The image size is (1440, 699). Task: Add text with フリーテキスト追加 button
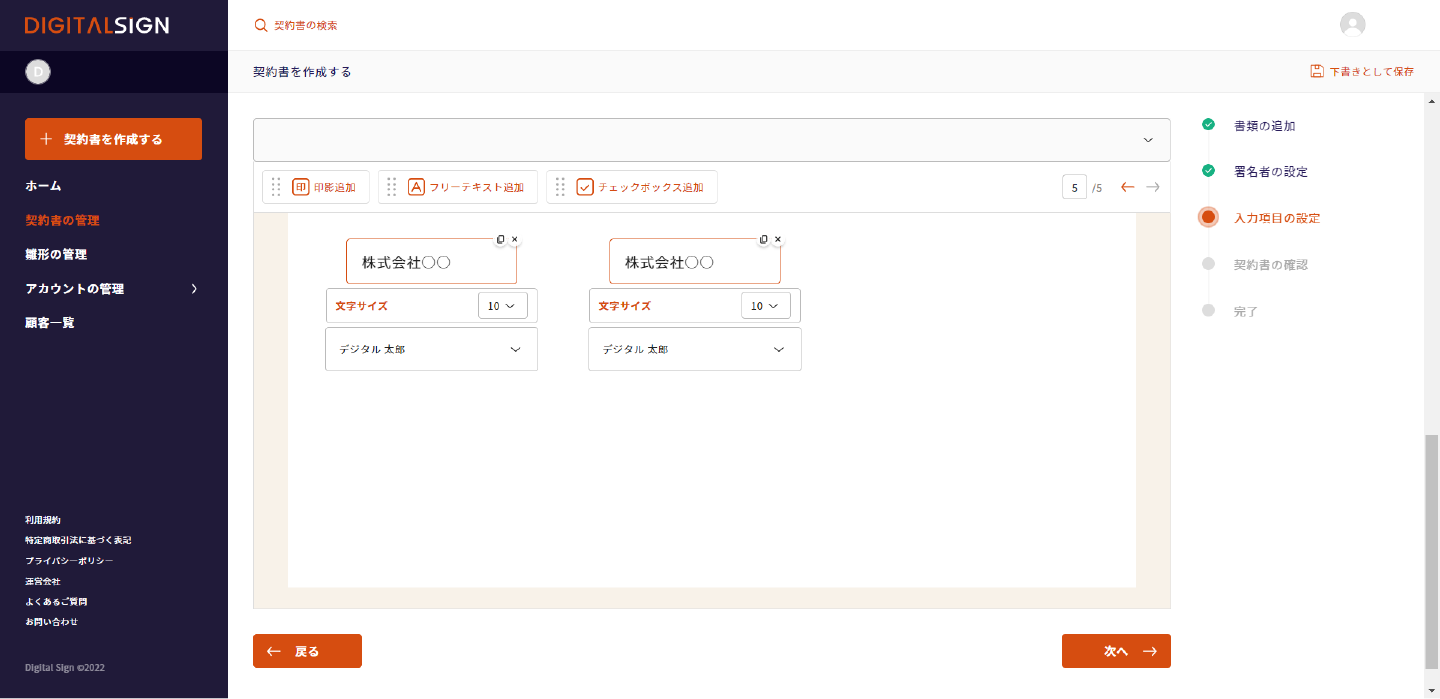click(x=458, y=187)
